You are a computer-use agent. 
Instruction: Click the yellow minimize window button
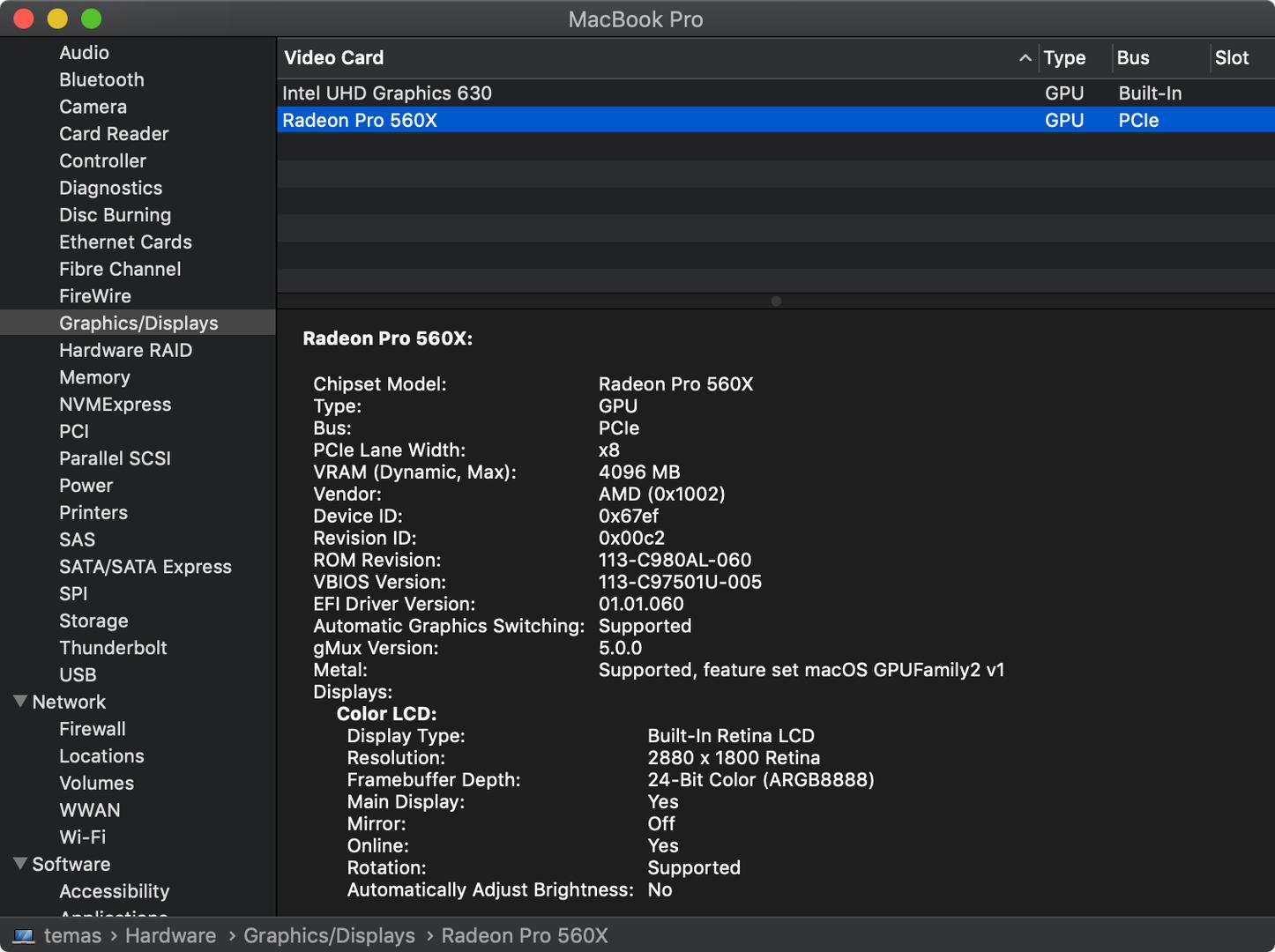[x=57, y=19]
